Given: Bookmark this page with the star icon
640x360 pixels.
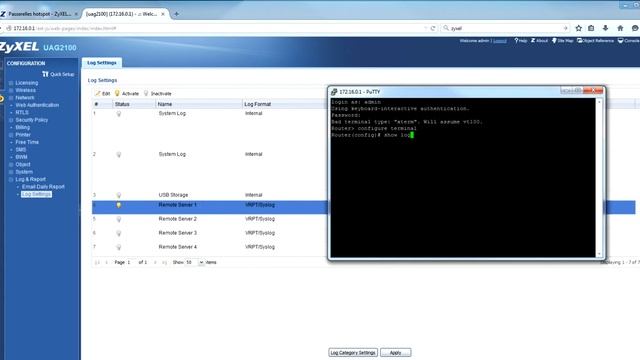Looking at the screenshot, I should pos(578,28).
